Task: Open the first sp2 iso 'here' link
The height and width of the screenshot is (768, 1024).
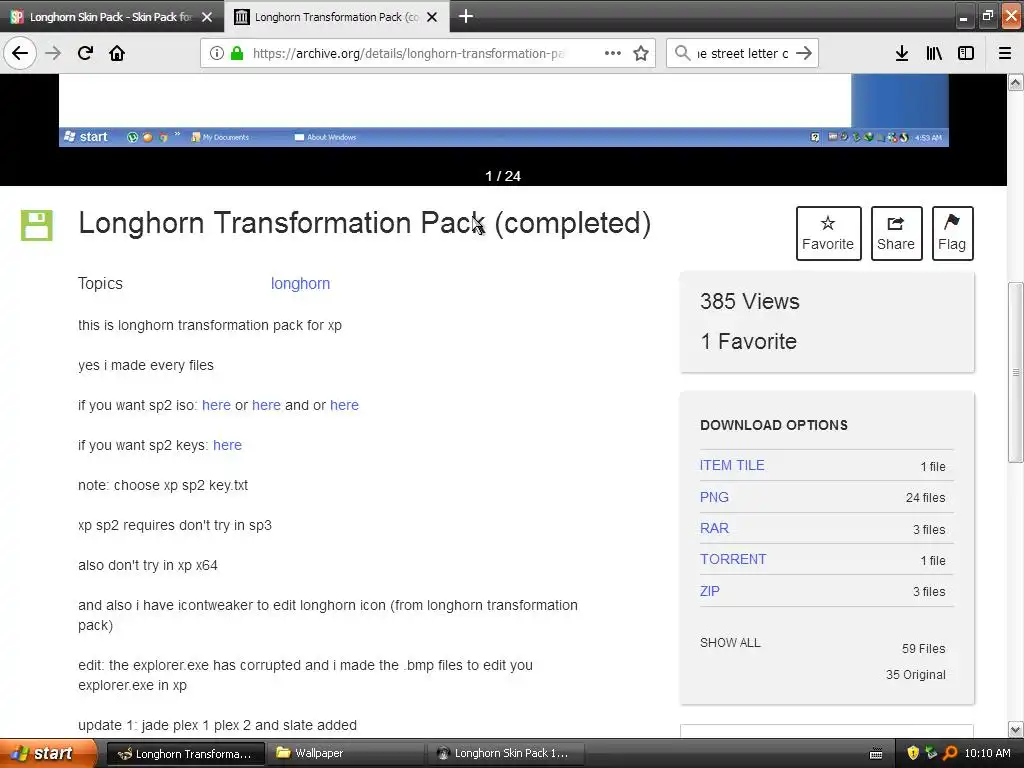Action: coord(216,405)
